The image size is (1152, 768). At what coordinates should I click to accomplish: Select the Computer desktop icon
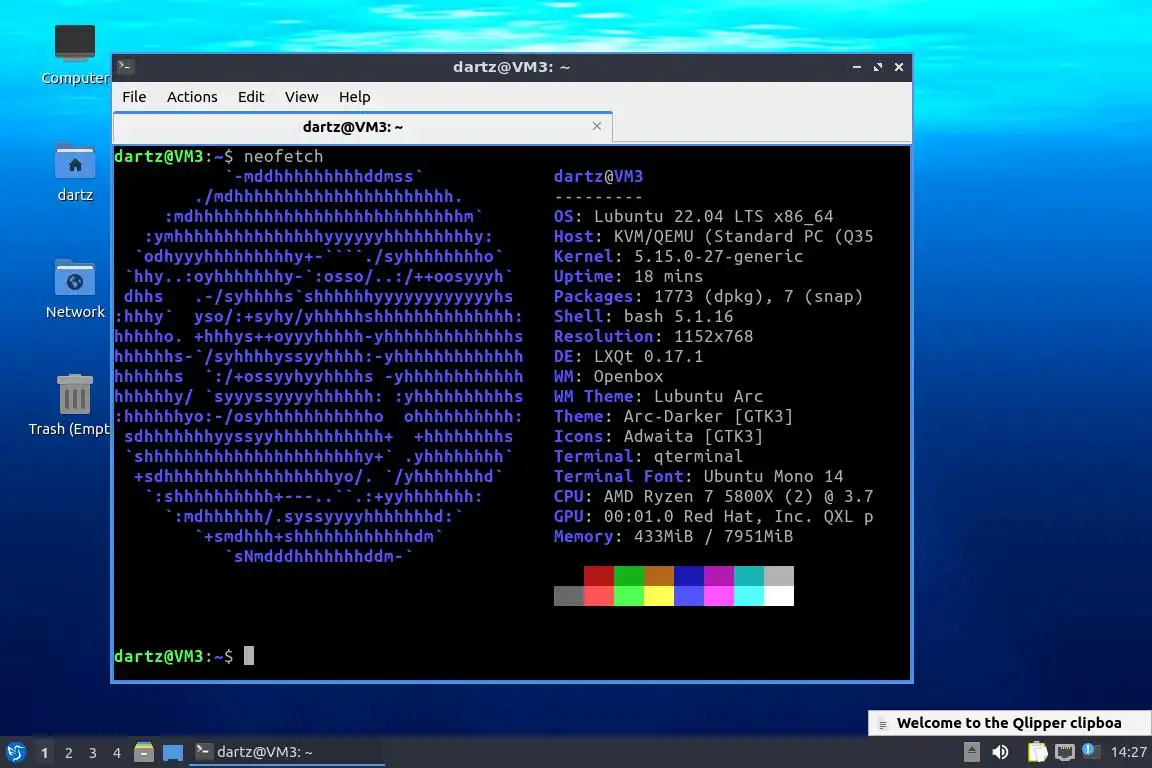(75, 55)
